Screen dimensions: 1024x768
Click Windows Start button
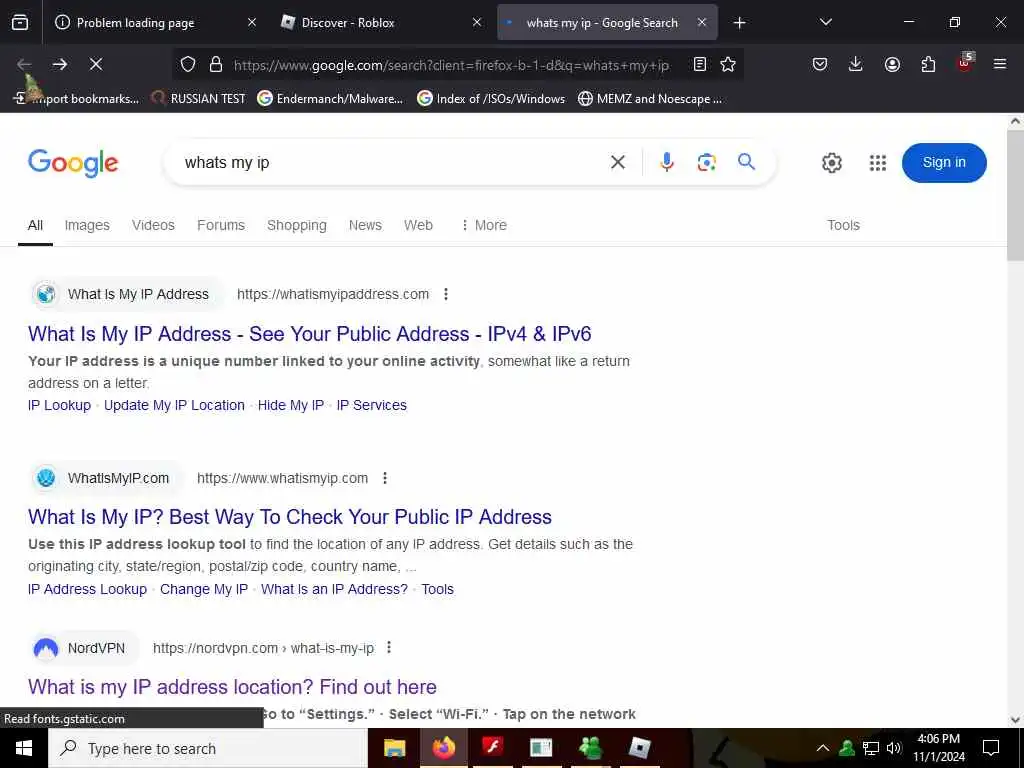coord(24,748)
